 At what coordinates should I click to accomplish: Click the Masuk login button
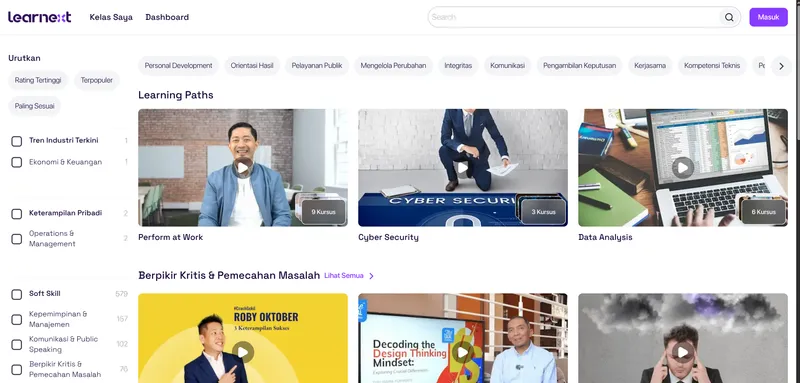[768, 17]
